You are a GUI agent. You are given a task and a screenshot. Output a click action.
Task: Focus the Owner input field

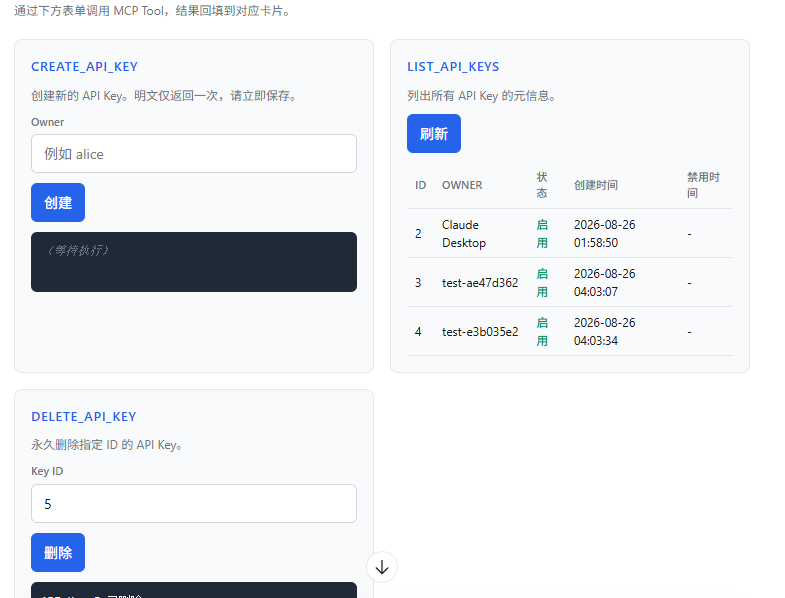(194, 154)
